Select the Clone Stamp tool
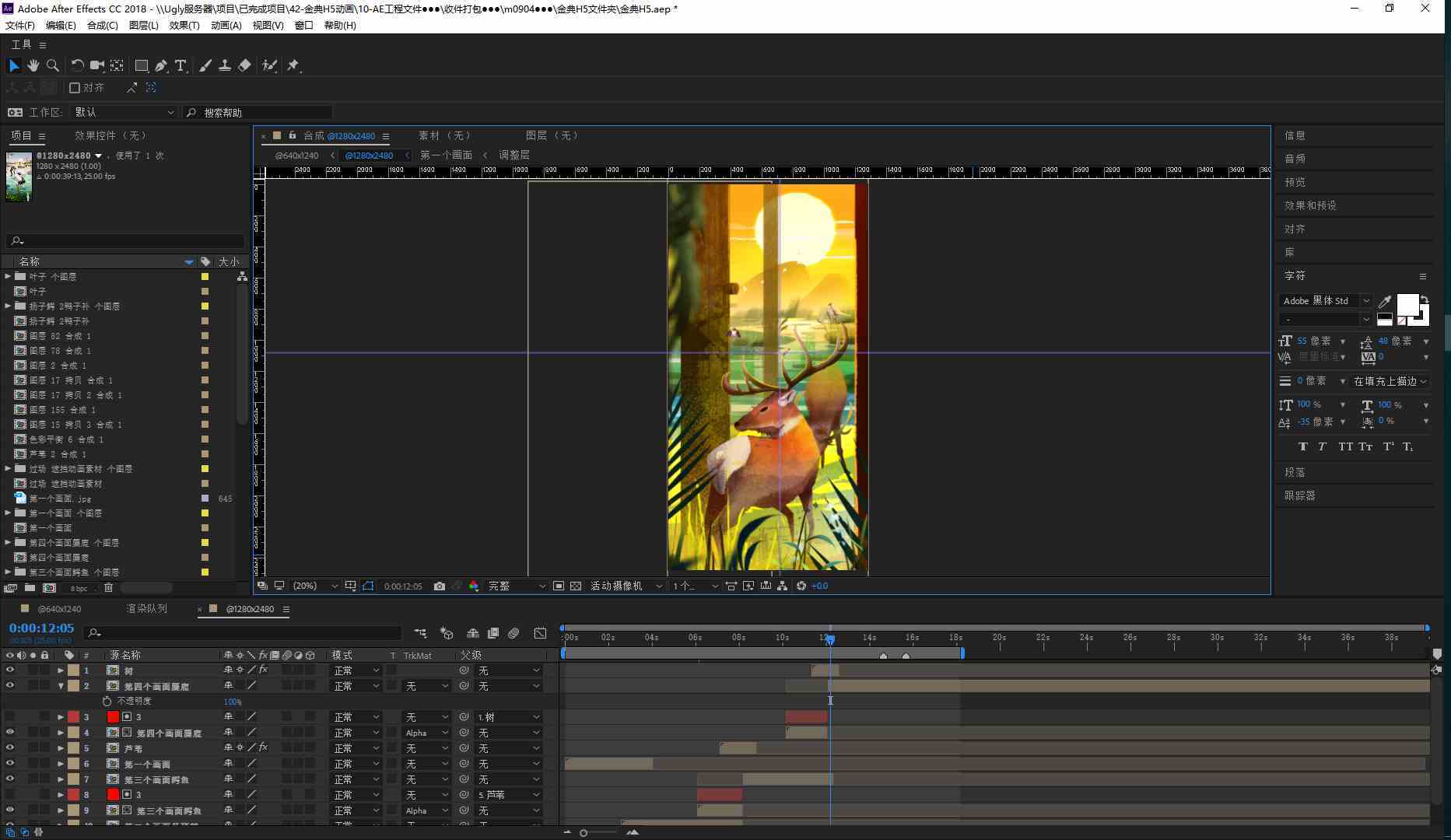1451x840 pixels. point(225,66)
